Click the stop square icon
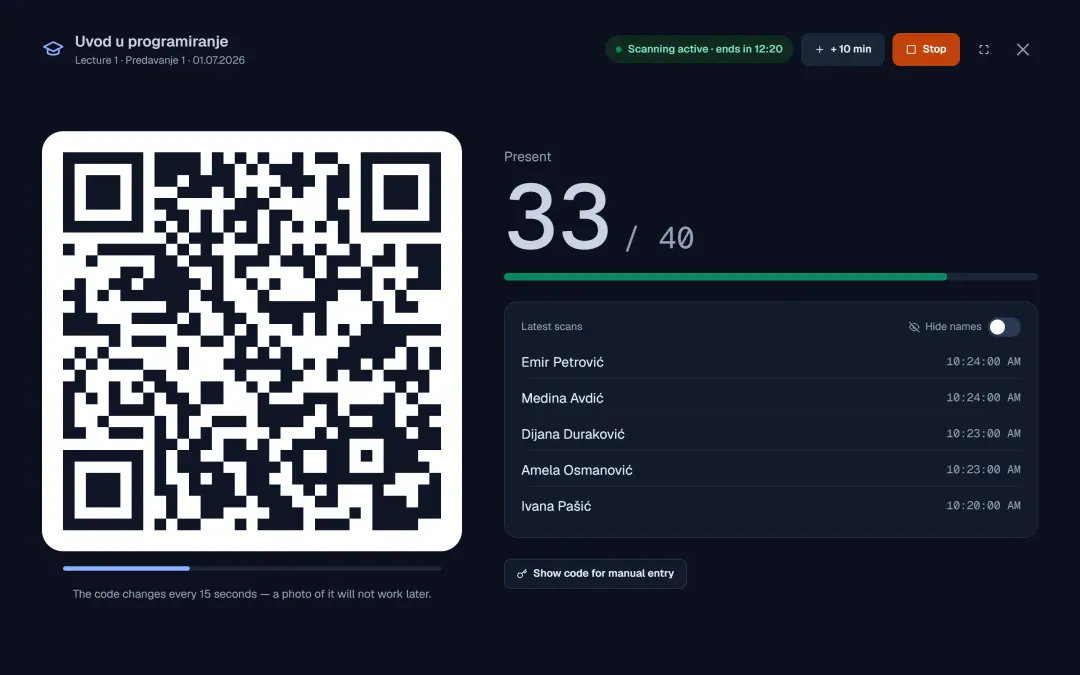1080x675 pixels. click(x=911, y=50)
